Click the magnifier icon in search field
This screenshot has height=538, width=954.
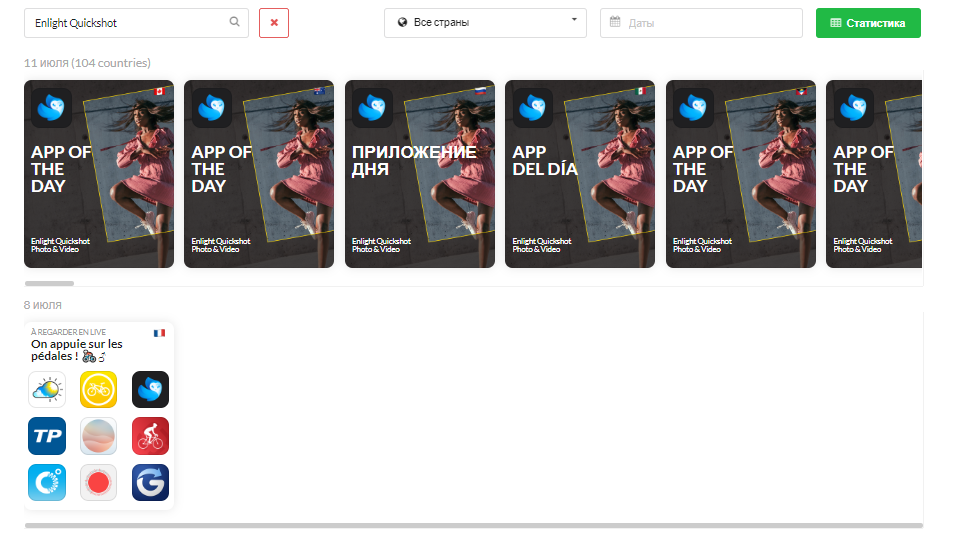tap(235, 22)
